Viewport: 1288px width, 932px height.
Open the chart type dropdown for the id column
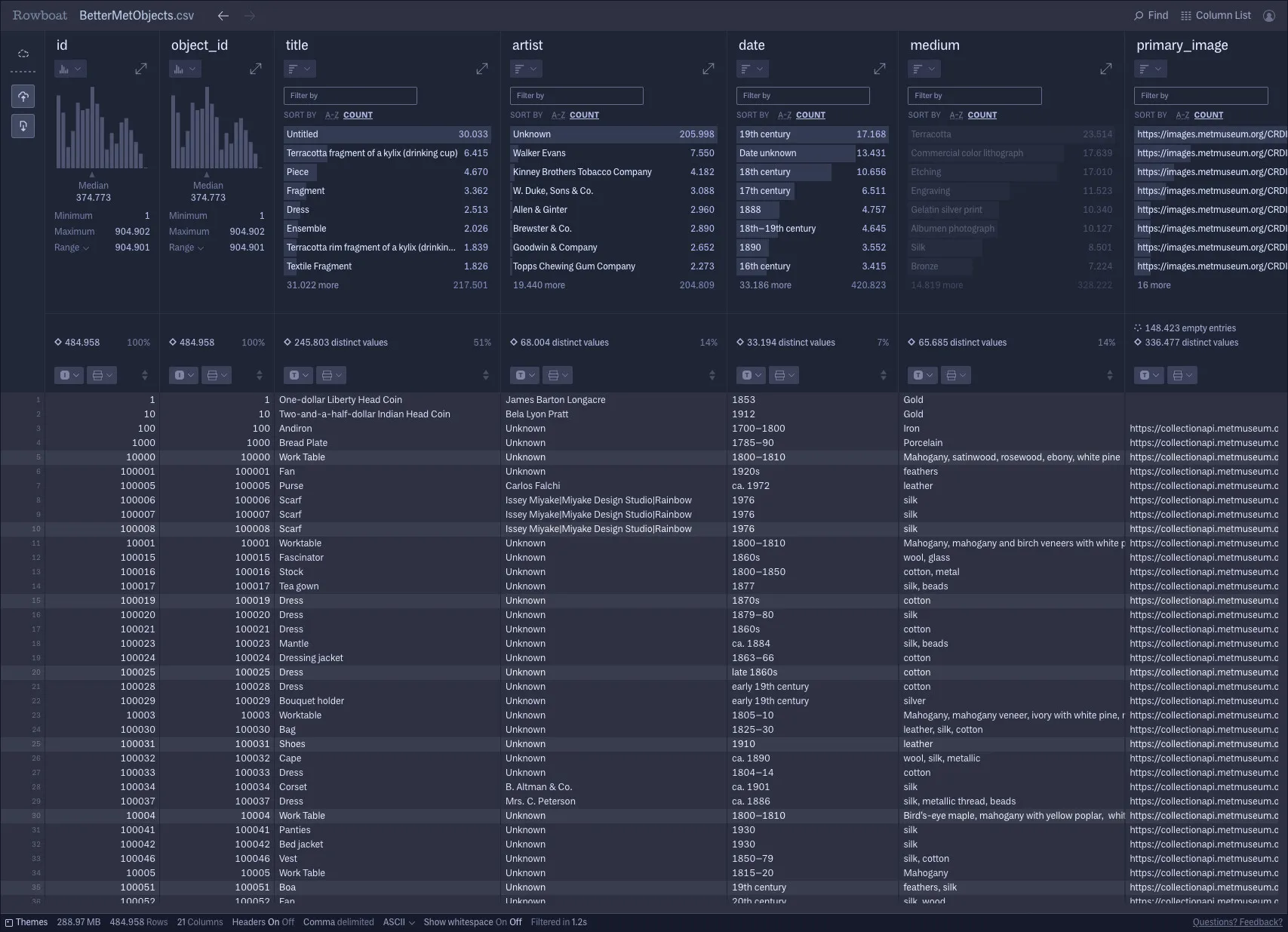pos(69,68)
